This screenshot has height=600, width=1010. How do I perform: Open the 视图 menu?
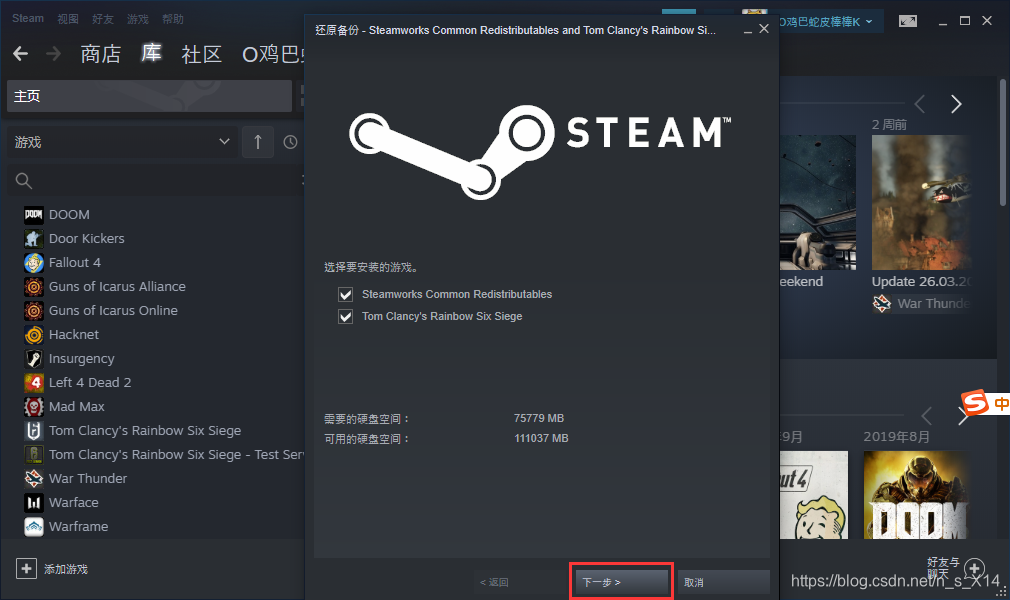tap(68, 19)
